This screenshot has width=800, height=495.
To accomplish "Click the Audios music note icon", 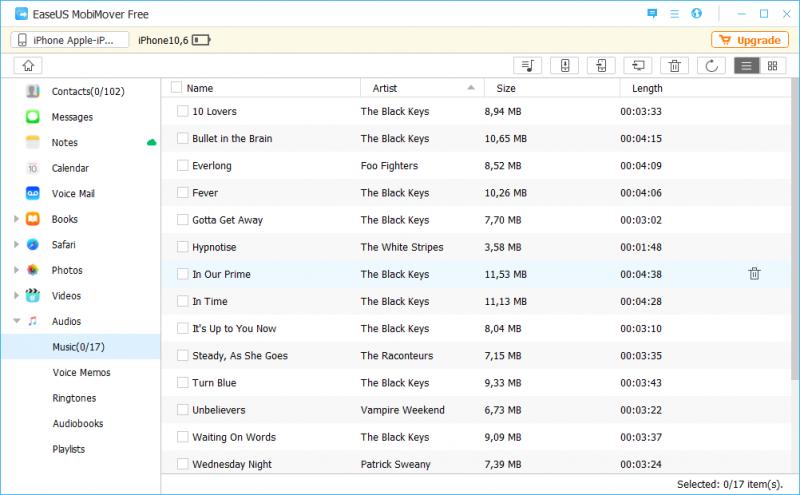I will pos(33,321).
